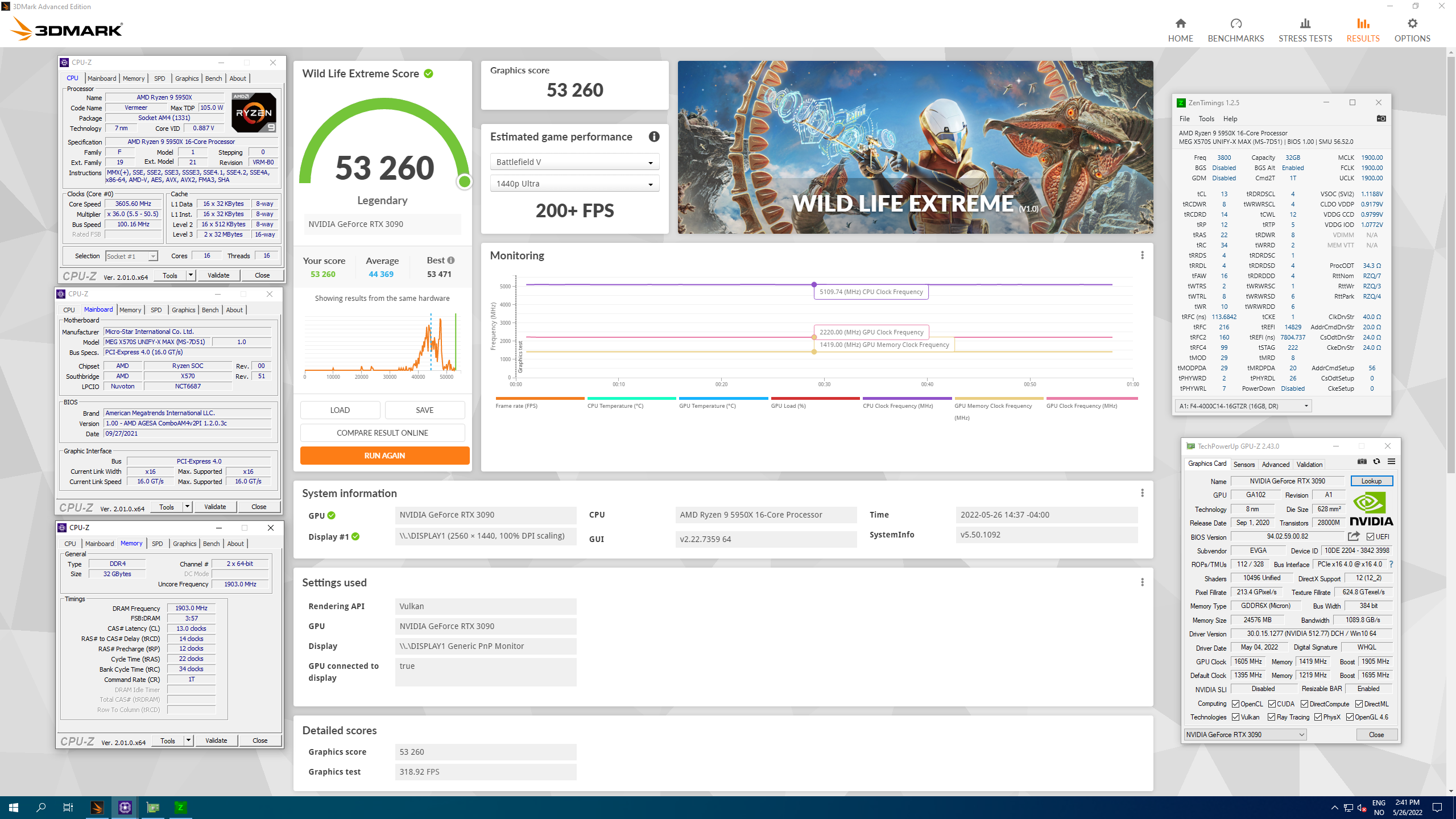1456x819 pixels.
Task: Open CPU-Z Socket #1 selection dropdown
Action: pos(131,256)
